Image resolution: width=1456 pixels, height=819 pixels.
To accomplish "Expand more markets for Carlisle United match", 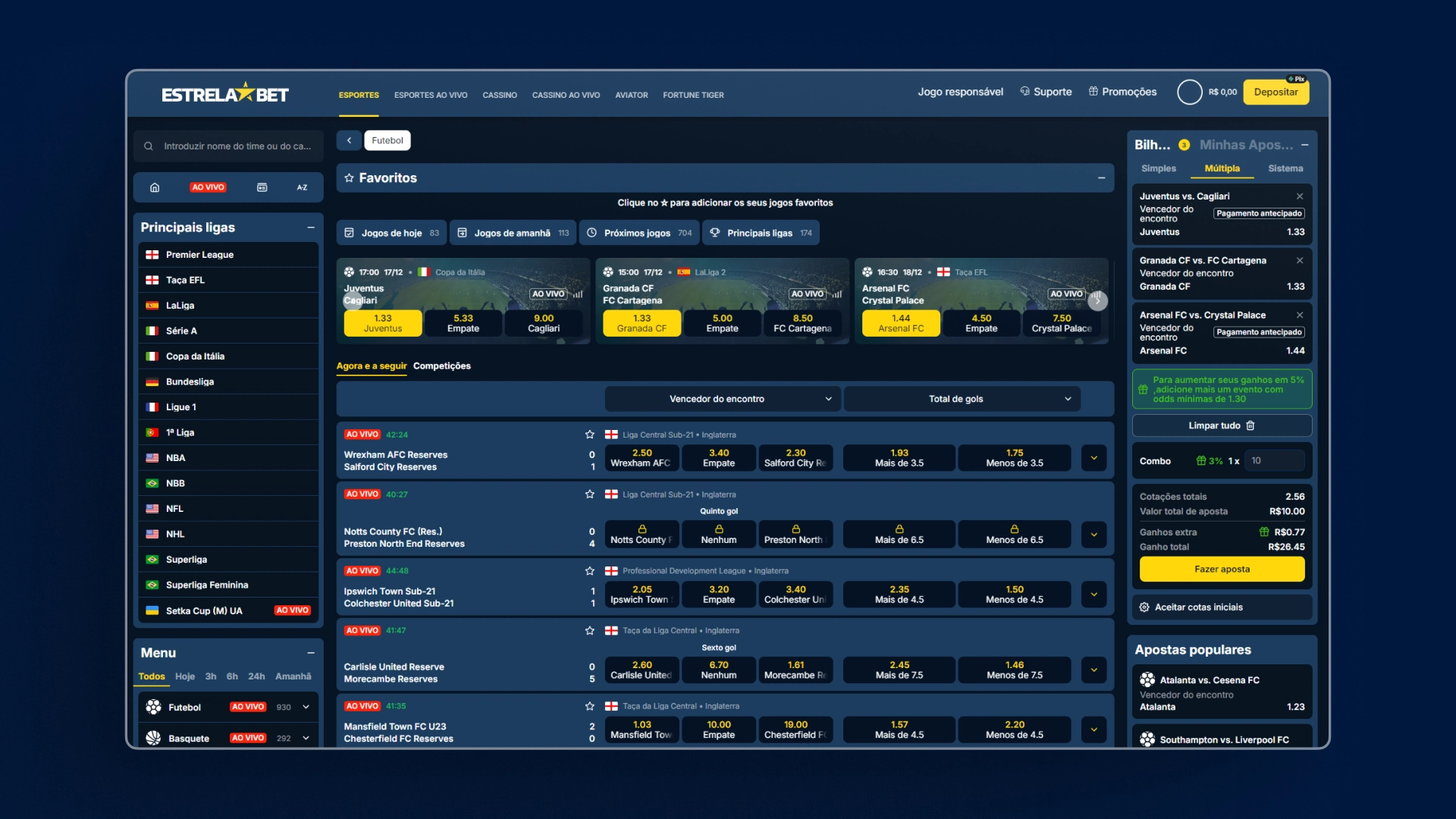I will pos(1094,670).
